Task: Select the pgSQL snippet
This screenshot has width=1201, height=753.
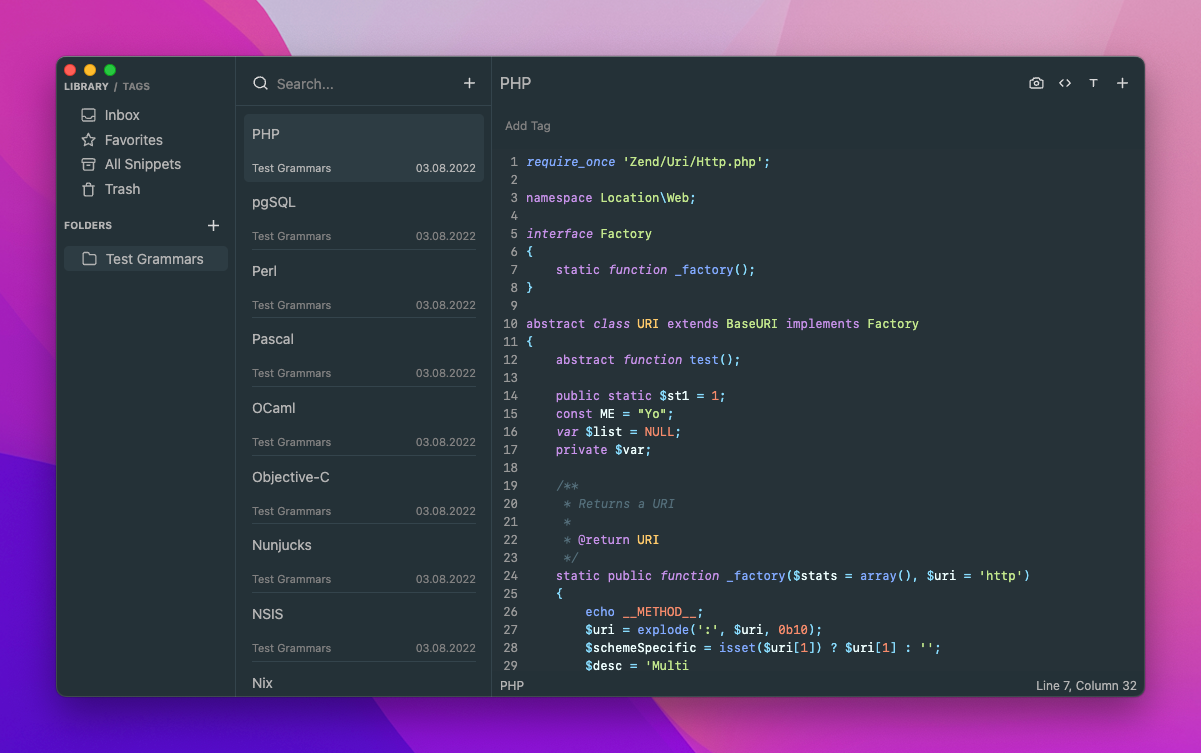Action: (364, 216)
